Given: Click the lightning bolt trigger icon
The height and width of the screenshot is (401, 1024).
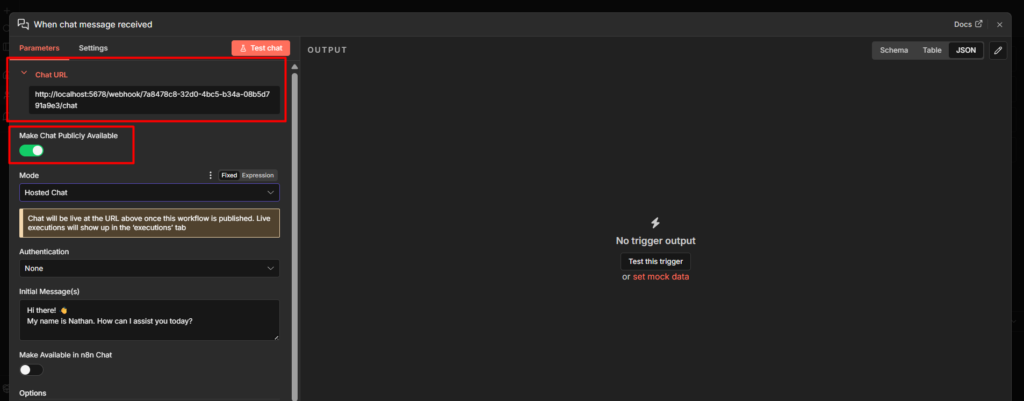Looking at the screenshot, I should click(656, 223).
